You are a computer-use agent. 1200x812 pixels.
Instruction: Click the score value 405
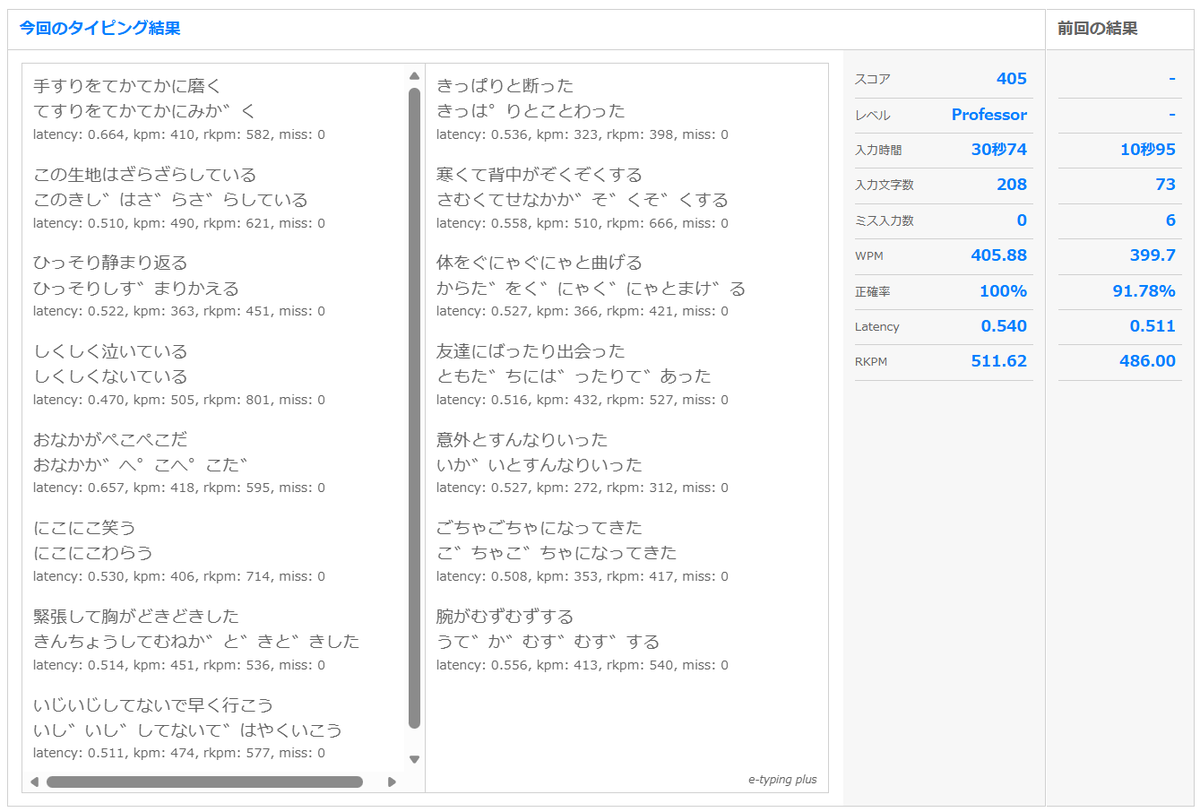1011,79
